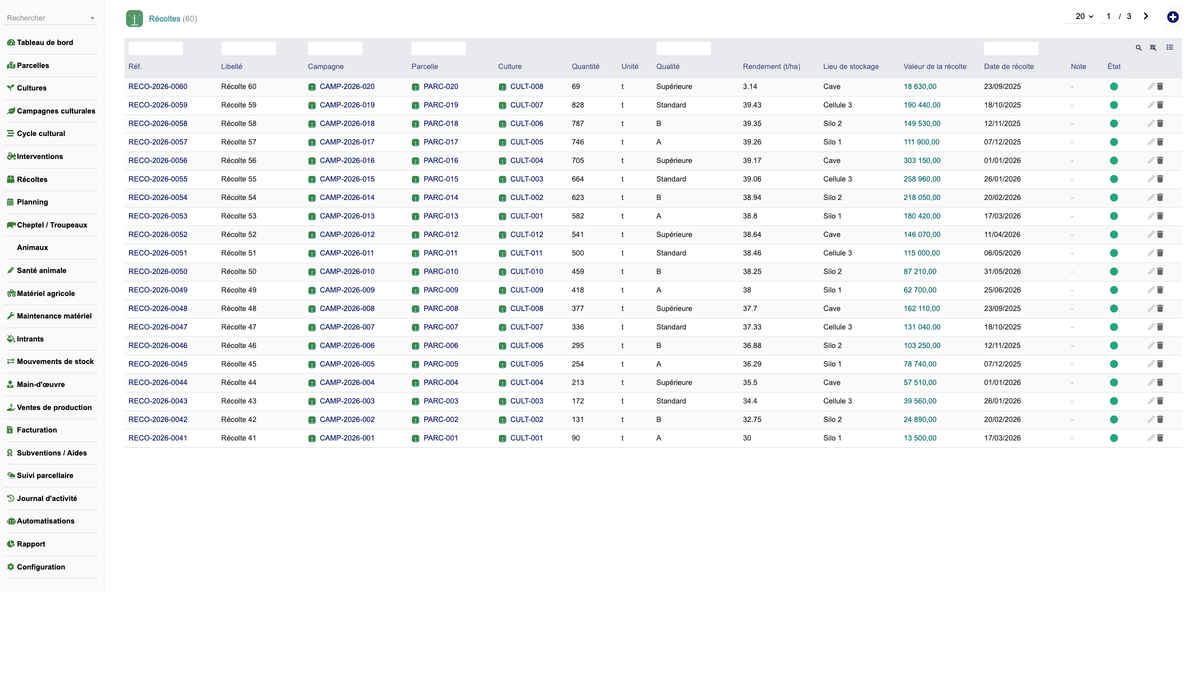Click the Tableau de bord sidebar icon
The height and width of the screenshot is (675, 1200).
[x=11, y=43]
